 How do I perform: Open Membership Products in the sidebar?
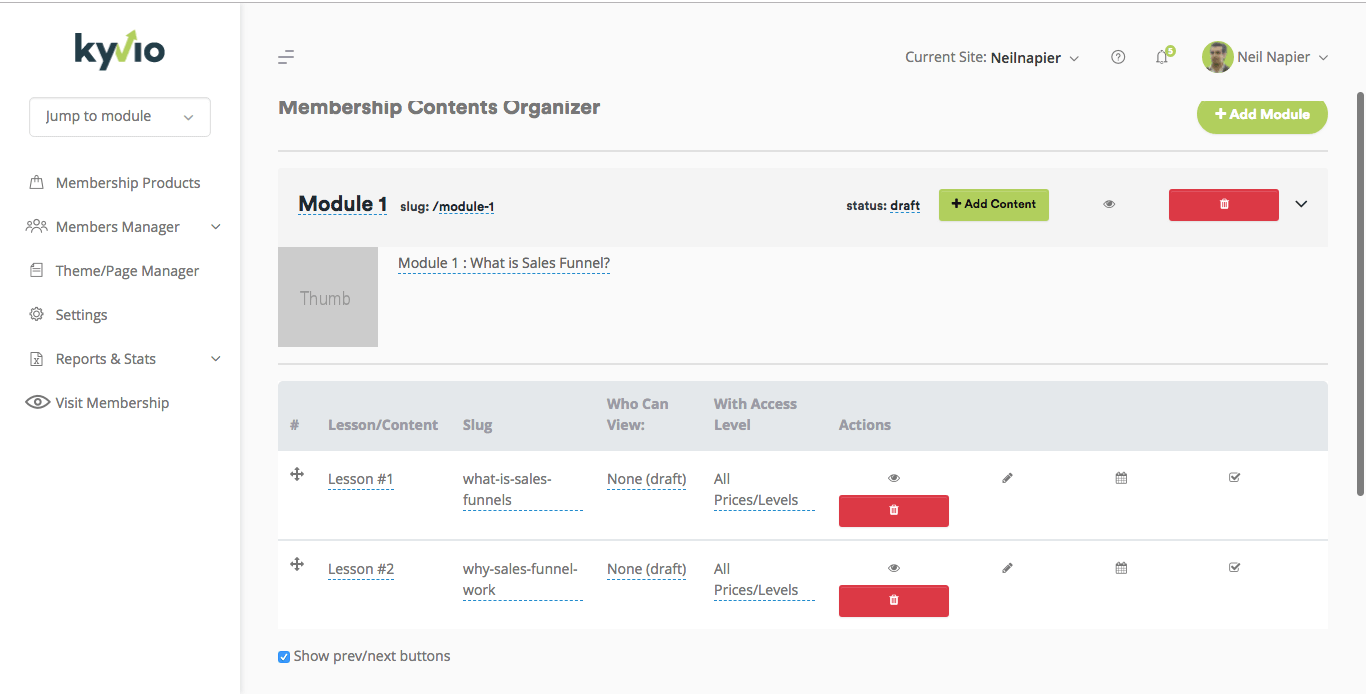(128, 183)
